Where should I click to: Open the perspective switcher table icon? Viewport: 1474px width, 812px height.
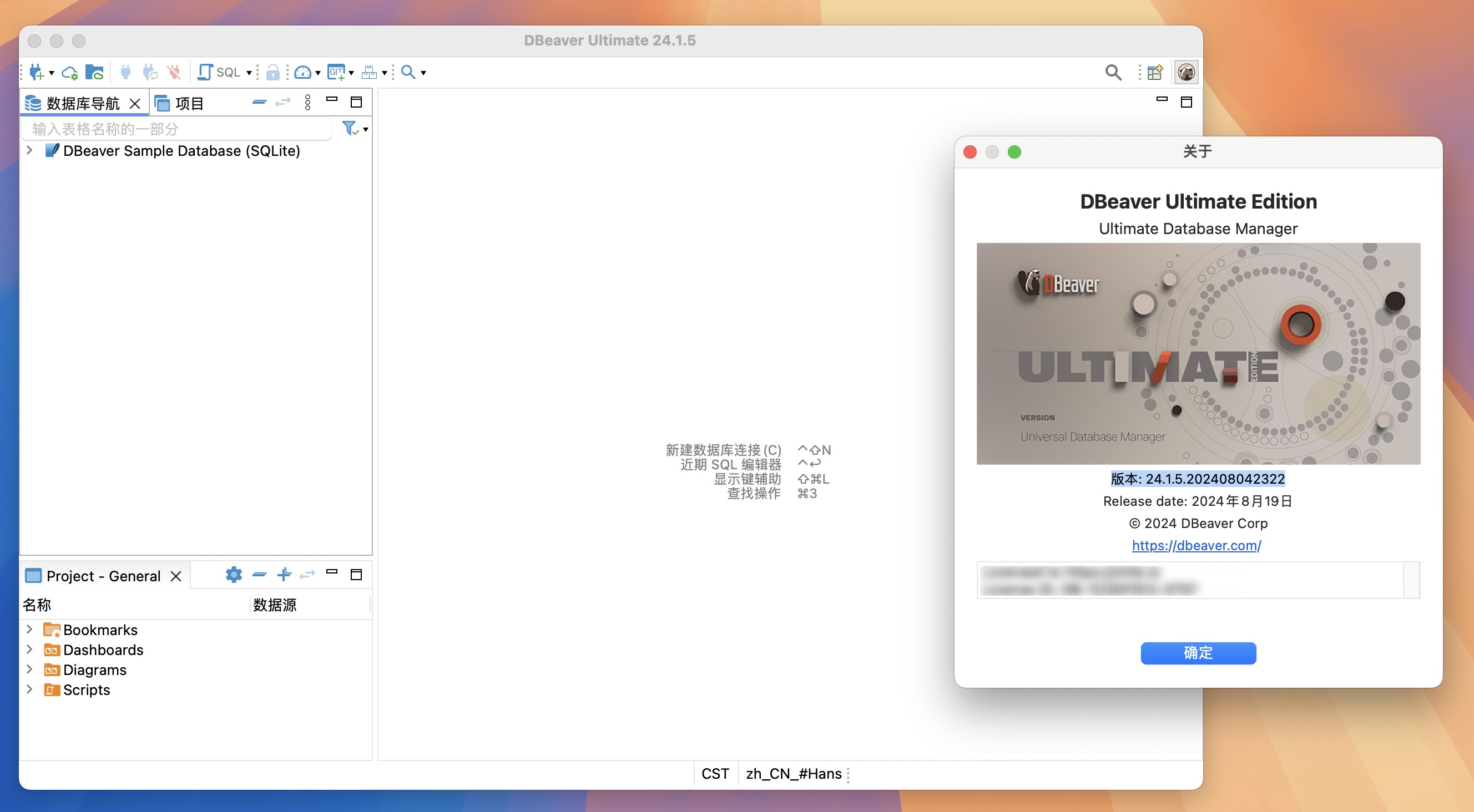pos(1155,73)
